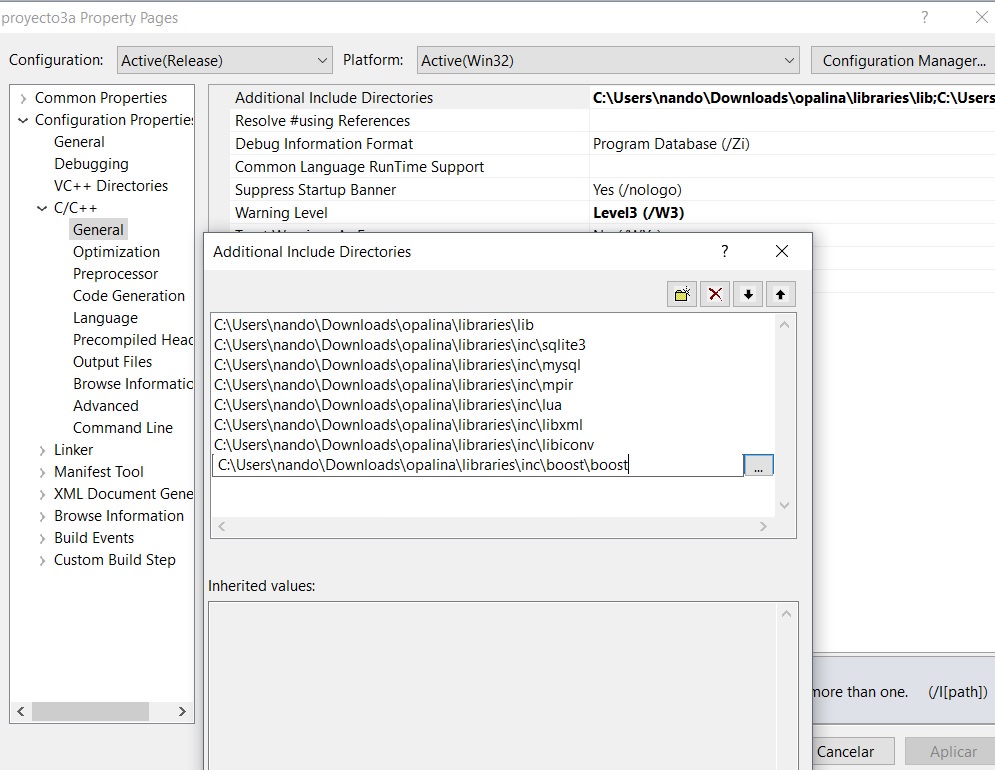Open the Command Line page

tap(122, 428)
